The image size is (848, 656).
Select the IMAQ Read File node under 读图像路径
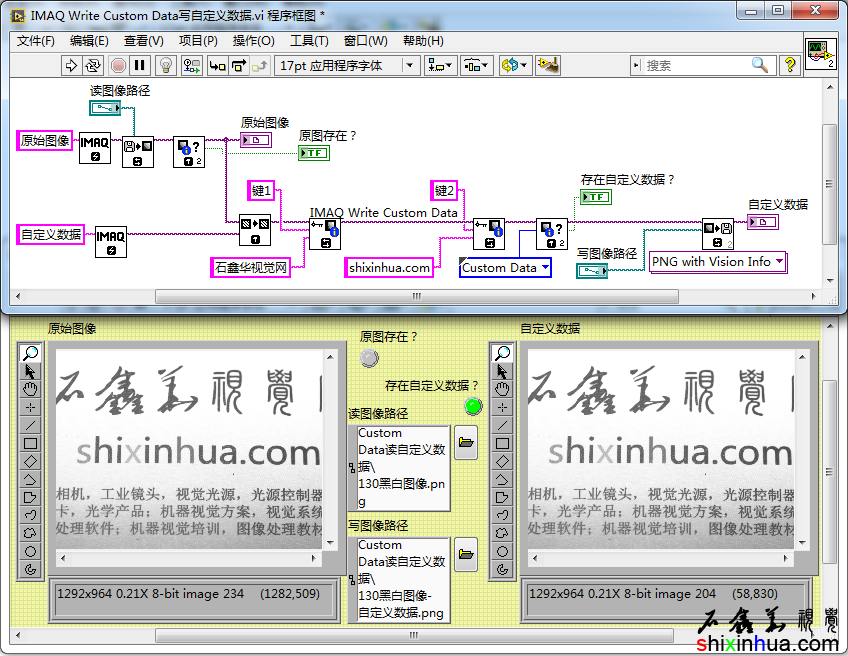[x=138, y=152]
